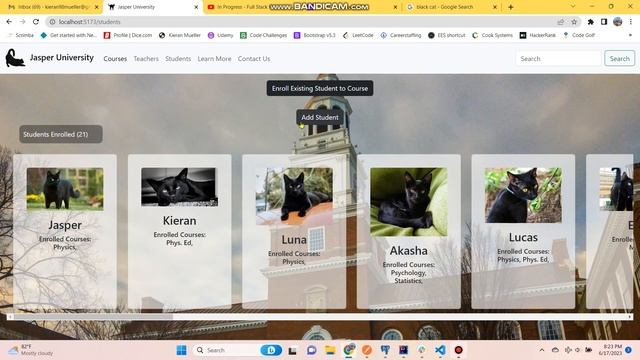Open the weather widget showing 82°F
This screenshot has width=640, height=360.
click(x=31, y=350)
